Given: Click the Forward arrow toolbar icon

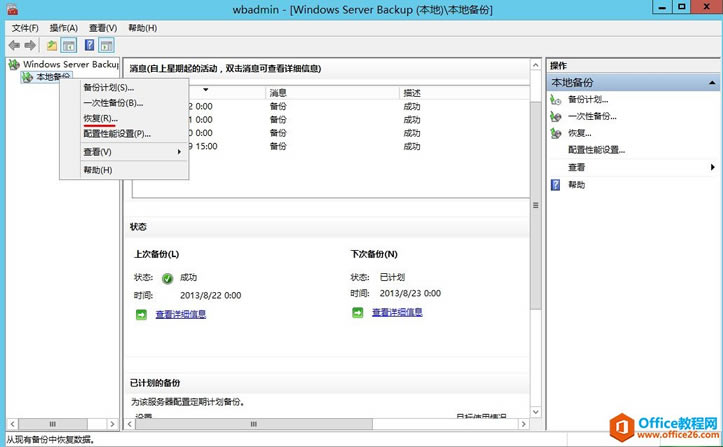Looking at the screenshot, I should 30,45.
